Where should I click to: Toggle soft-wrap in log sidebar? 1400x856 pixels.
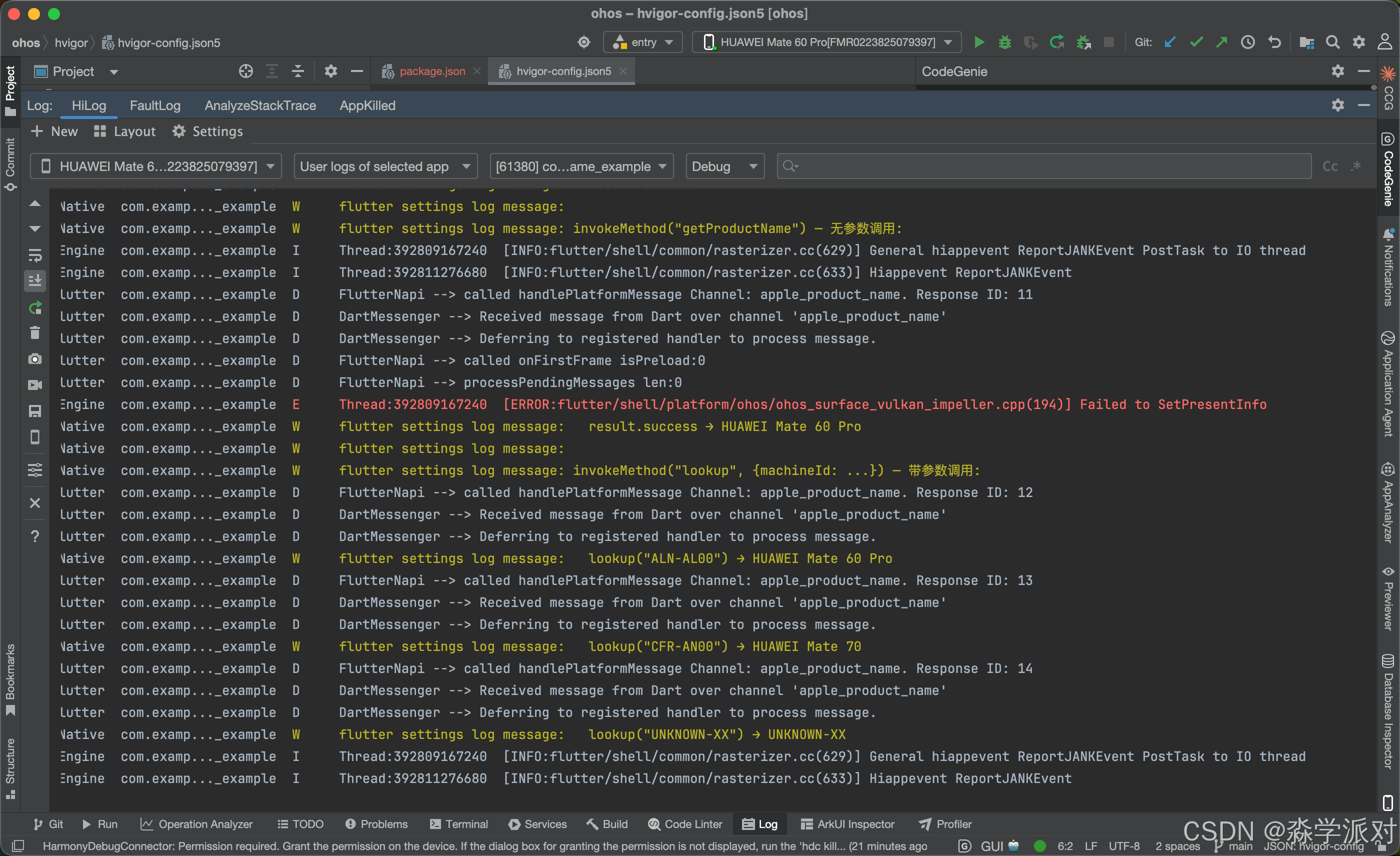tap(34, 255)
